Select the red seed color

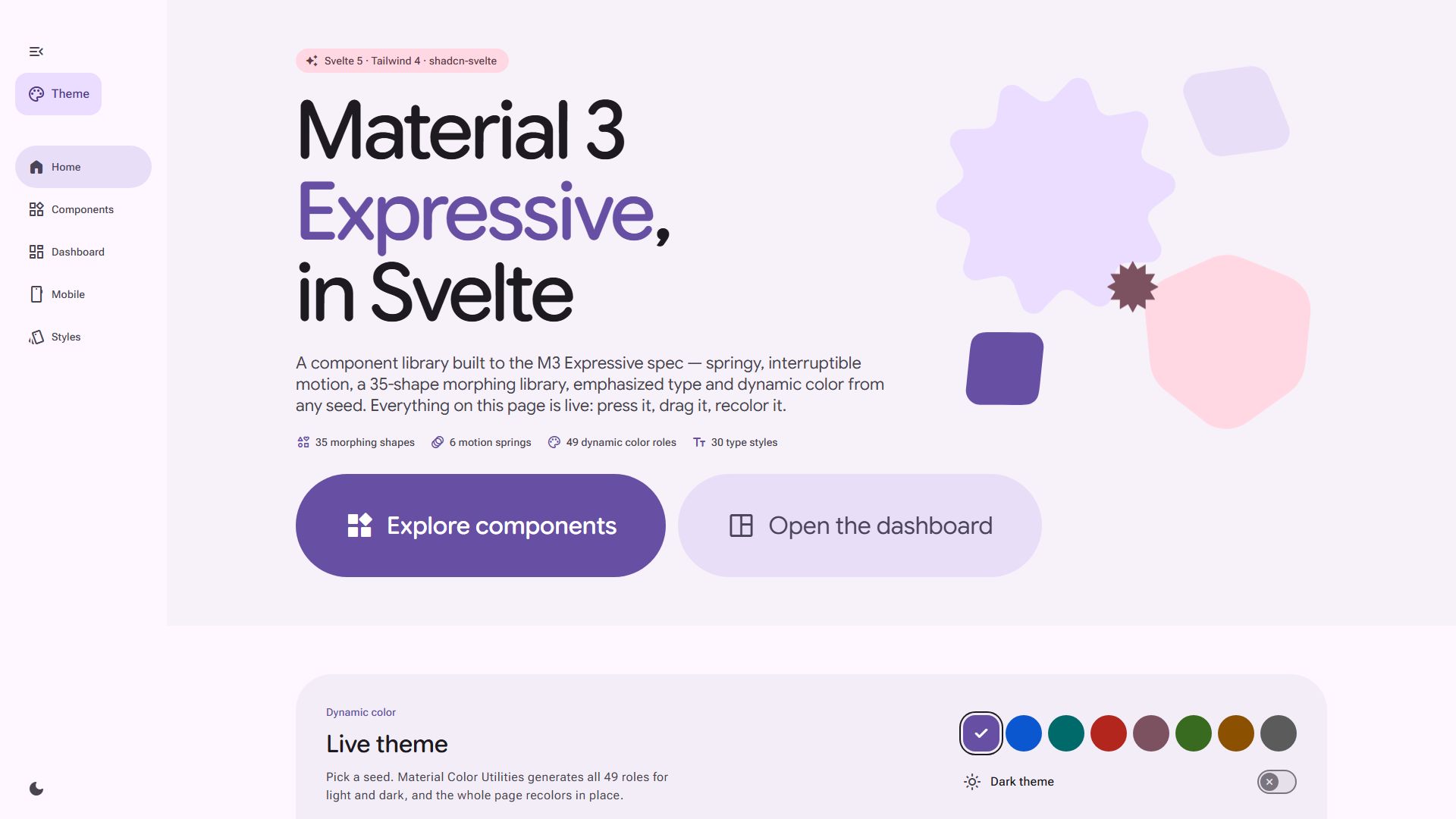click(x=1109, y=733)
